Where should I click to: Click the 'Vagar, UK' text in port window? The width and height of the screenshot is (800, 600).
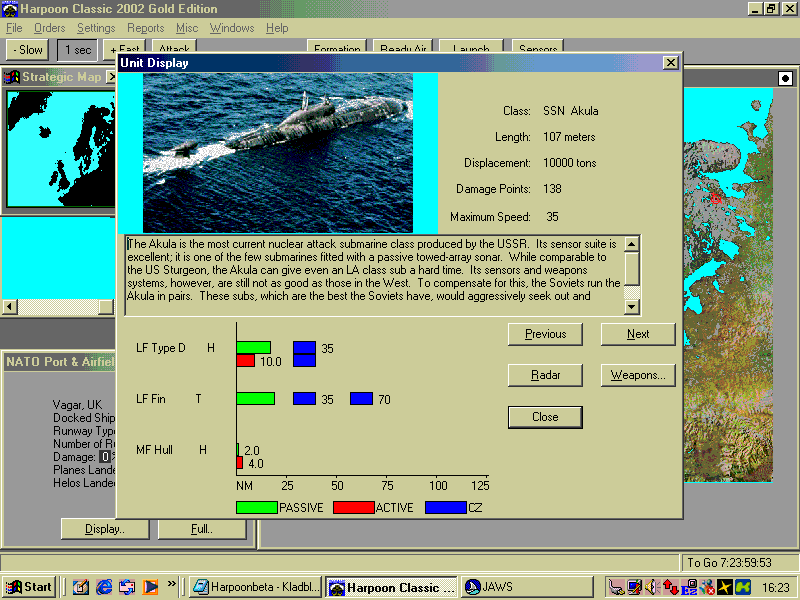pos(77,405)
